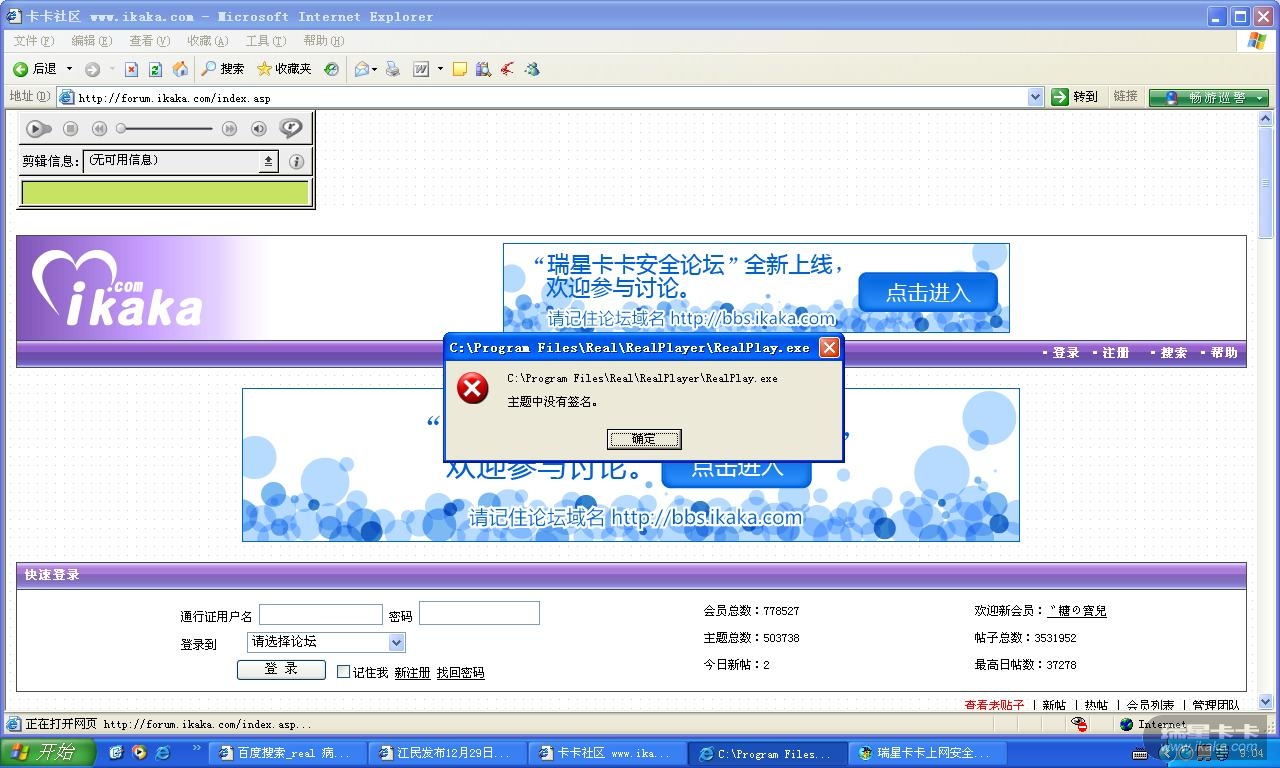1280x768 pixels.
Task: Click the newest member name link after 欢迎新会员
Action: click(x=1077, y=611)
